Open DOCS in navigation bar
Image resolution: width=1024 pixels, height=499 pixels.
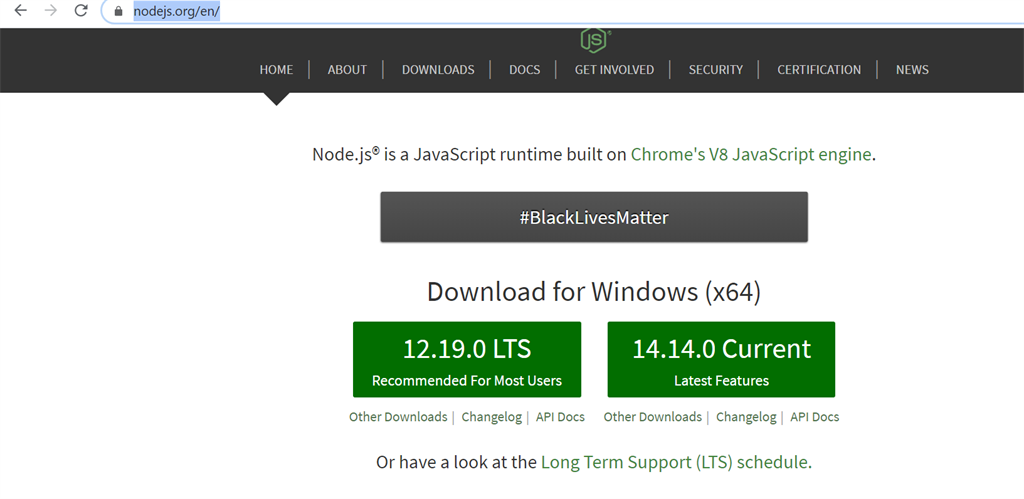[x=524, y=70]
